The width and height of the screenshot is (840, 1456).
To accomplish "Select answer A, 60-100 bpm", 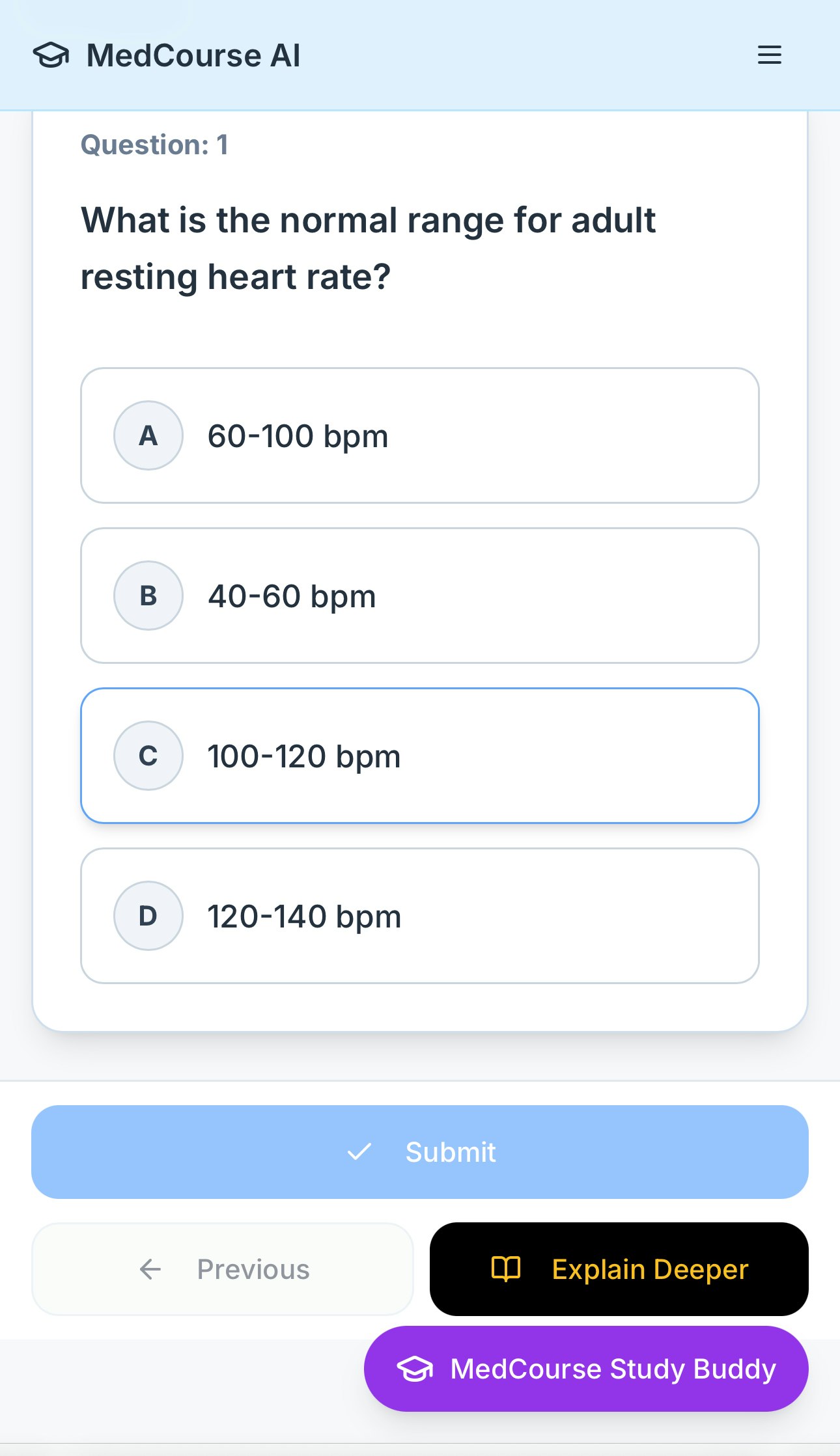I will point(420,435).
